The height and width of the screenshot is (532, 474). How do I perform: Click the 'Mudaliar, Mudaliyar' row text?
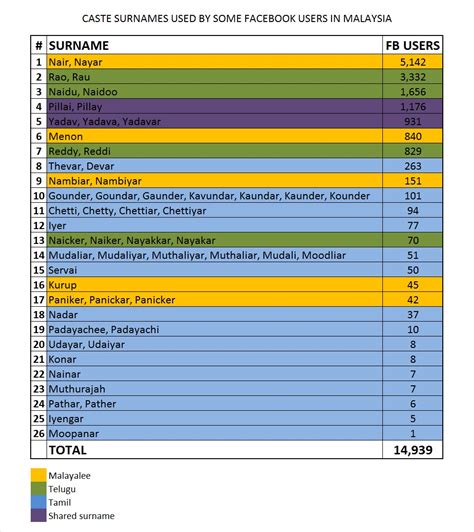[197, 255]
